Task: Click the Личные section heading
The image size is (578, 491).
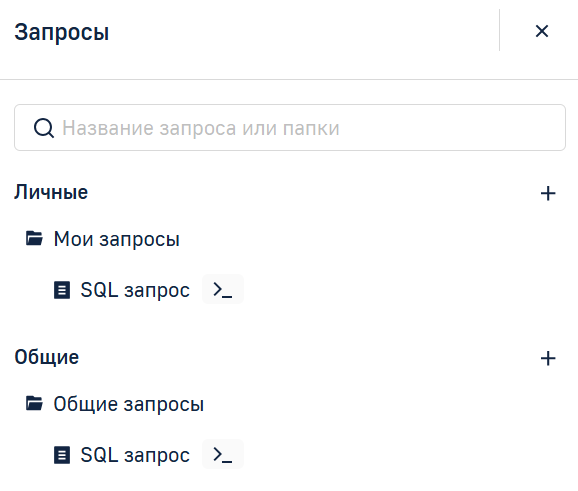Action: pos(51,192)
